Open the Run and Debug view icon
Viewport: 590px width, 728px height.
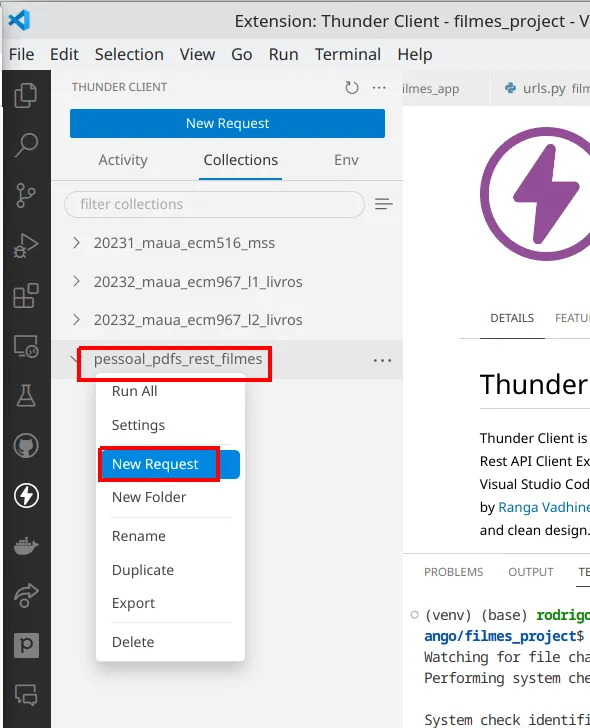(x=26, y=246)
